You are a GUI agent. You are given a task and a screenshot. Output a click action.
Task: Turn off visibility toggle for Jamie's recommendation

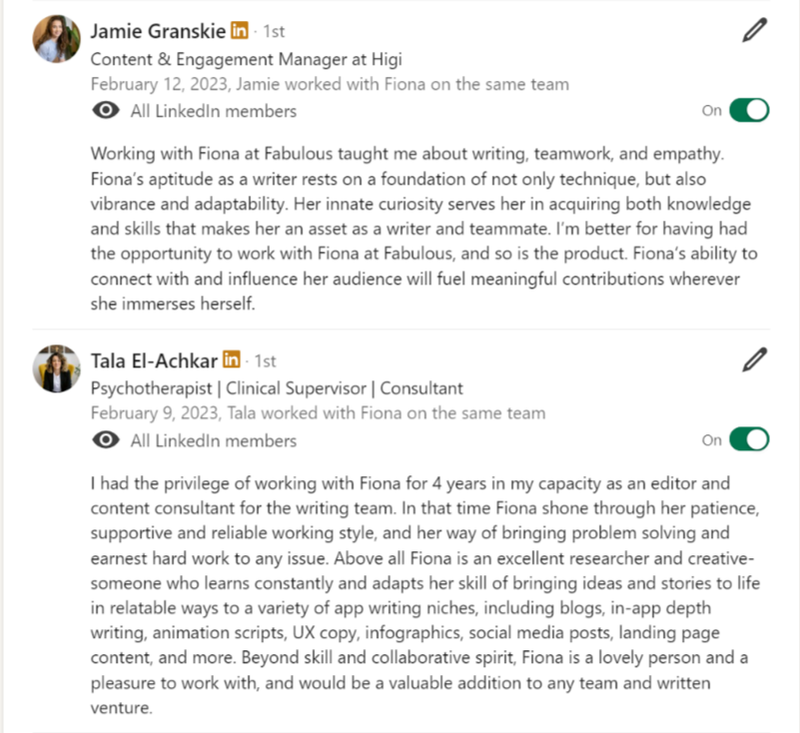pos(749,110)
